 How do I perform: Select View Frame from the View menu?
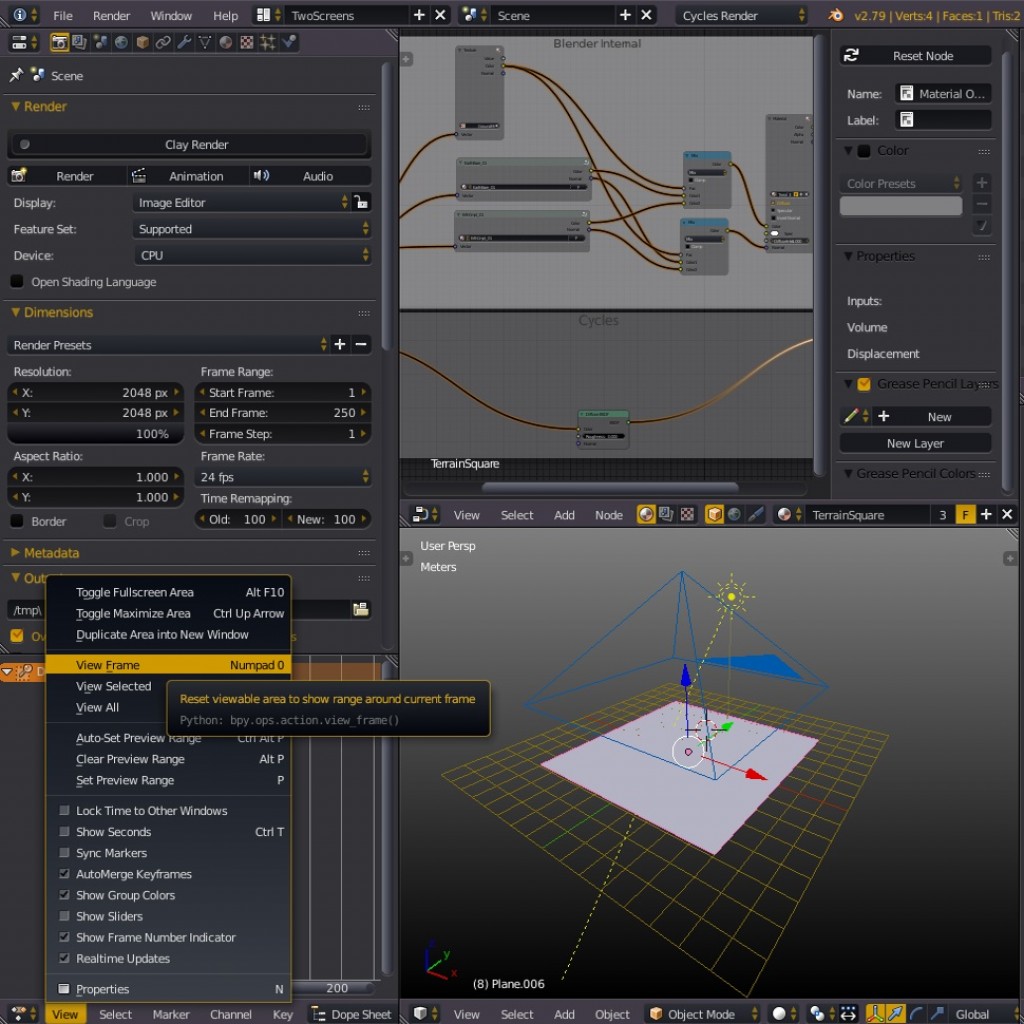(107, 665)
